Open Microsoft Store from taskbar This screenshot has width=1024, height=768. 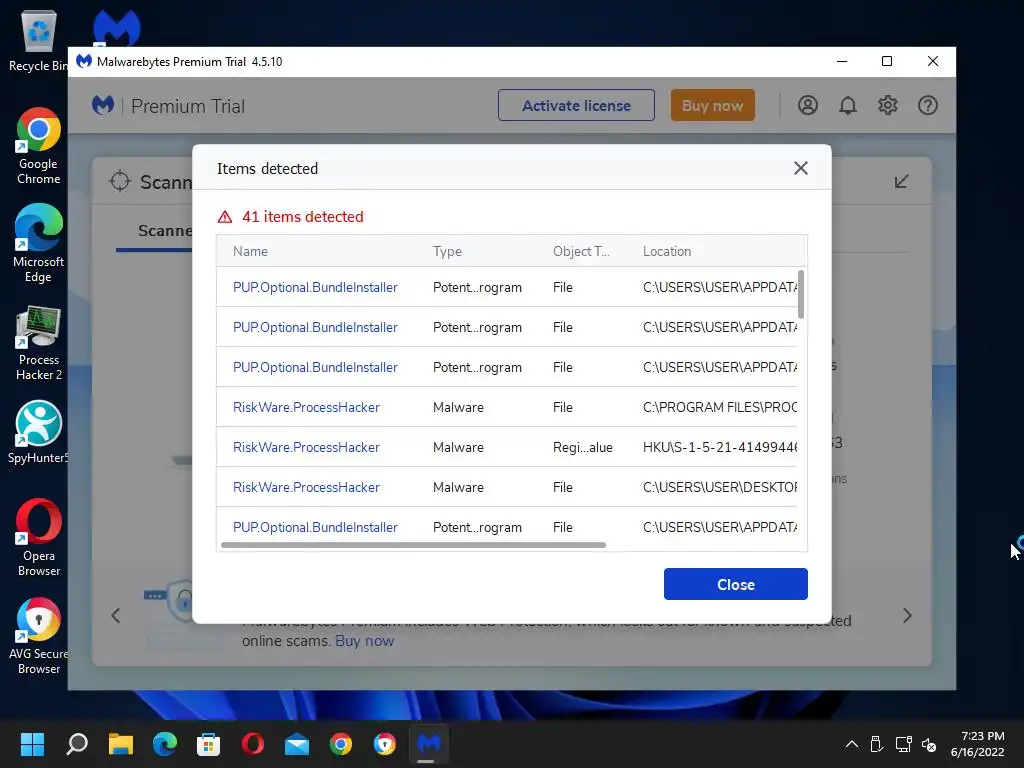tap(208, 743)
